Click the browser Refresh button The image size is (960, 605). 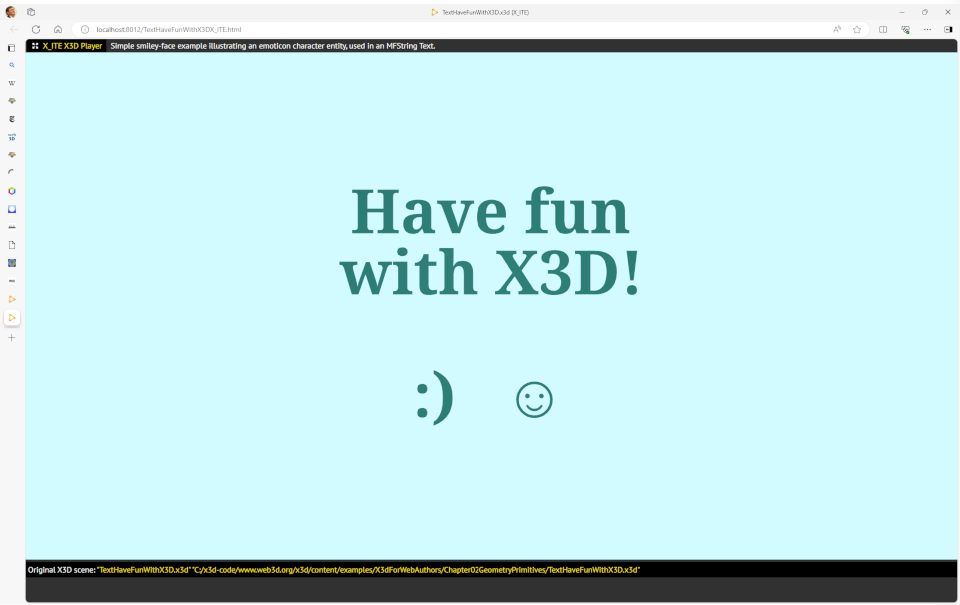(x=36, y=29)
